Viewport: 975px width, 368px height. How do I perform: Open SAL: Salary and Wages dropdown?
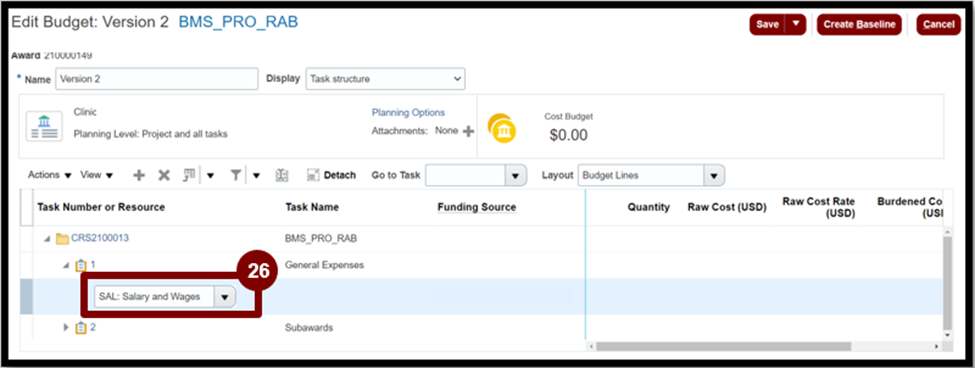point(224,297)
